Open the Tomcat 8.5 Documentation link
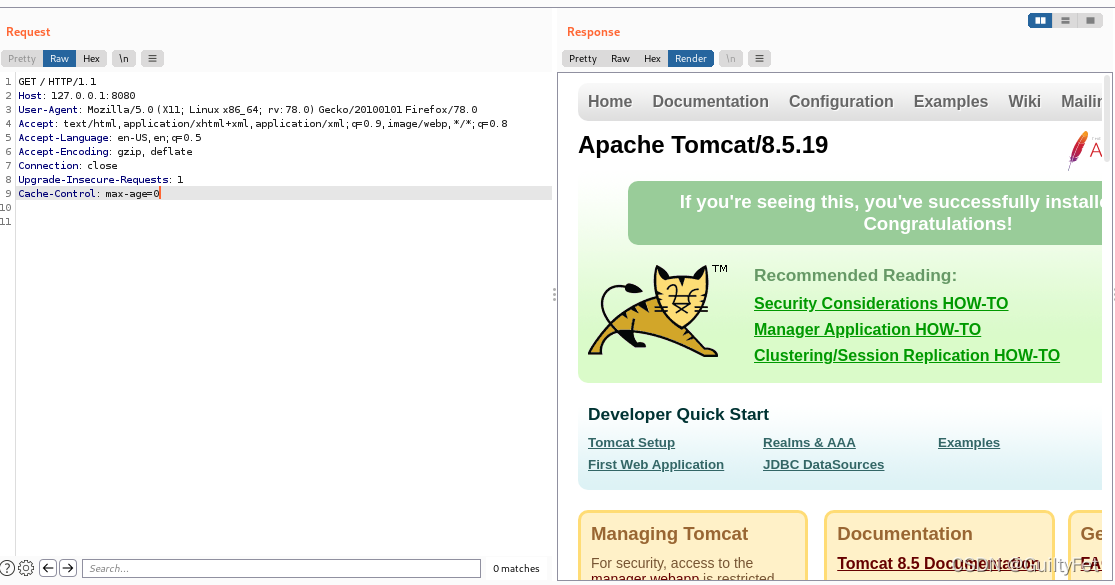Viewport: 1115px width, 585px height. pos(937,564)
